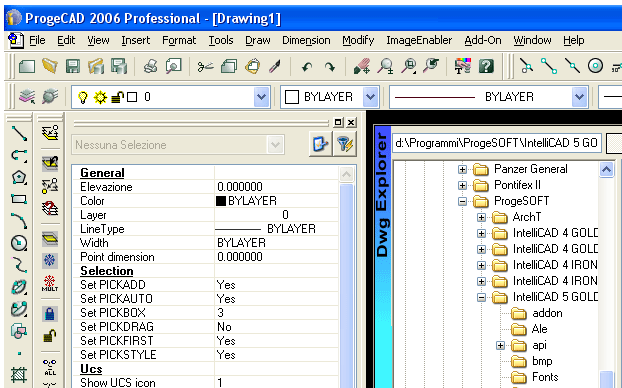Click the Help question mark icon

[x=486, y=66]
